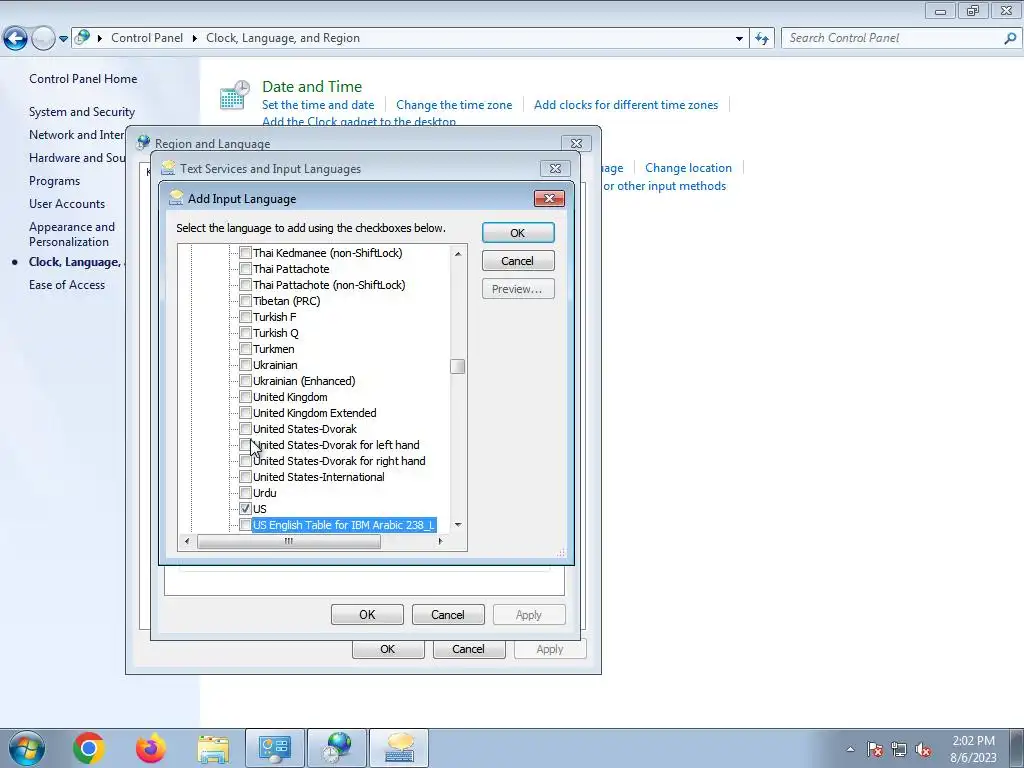Image resolution: width=1024 pixels, height=768 pixels.
Task: Click the search magnifier icon
Action: pyautogui.click(x=1010, y=39)
